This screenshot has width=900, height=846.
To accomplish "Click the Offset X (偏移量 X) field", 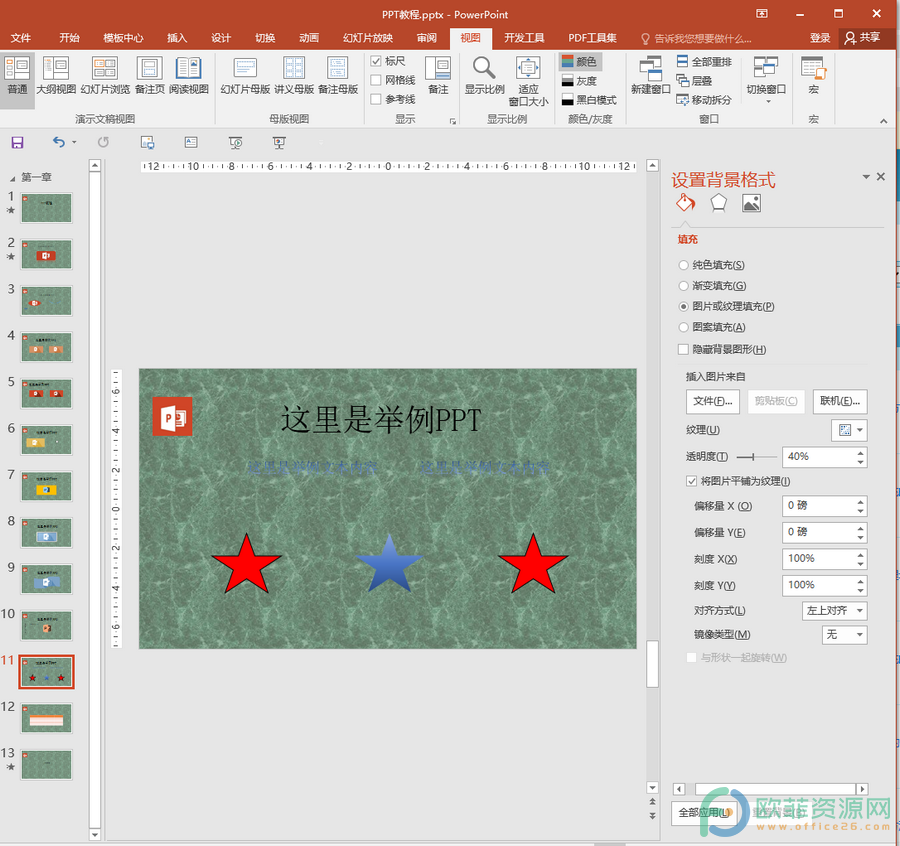I will [820, 506].
